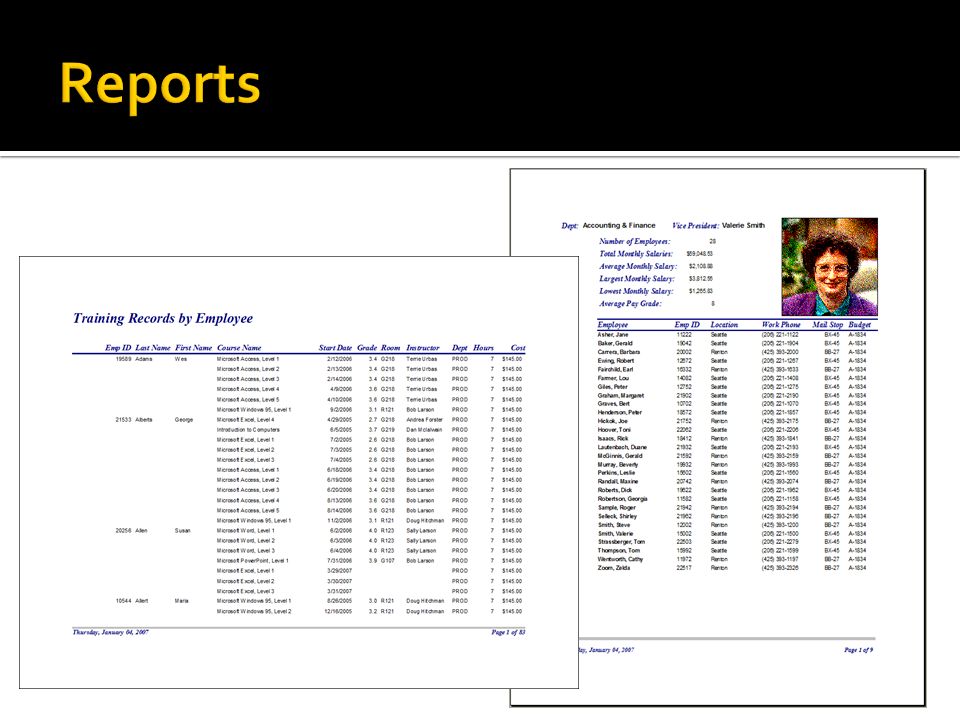The width and height of the screenshot is (960, 720).
Task: Click 'Accounting & Finance' department name
Action: click(619, 225)
